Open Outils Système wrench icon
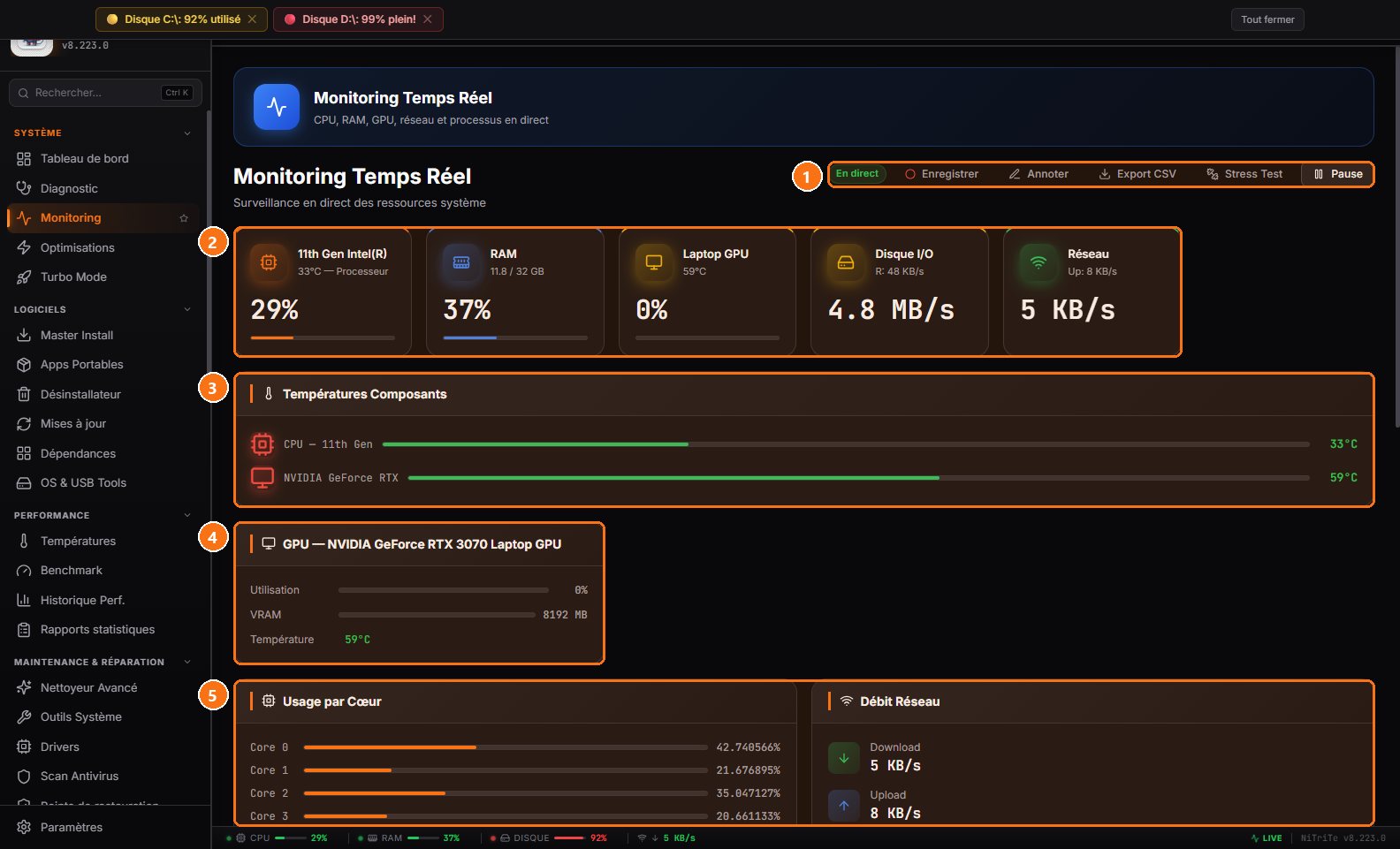This screenshot has width=1400, height=849. pyautogui.click(x=24, y=717)
